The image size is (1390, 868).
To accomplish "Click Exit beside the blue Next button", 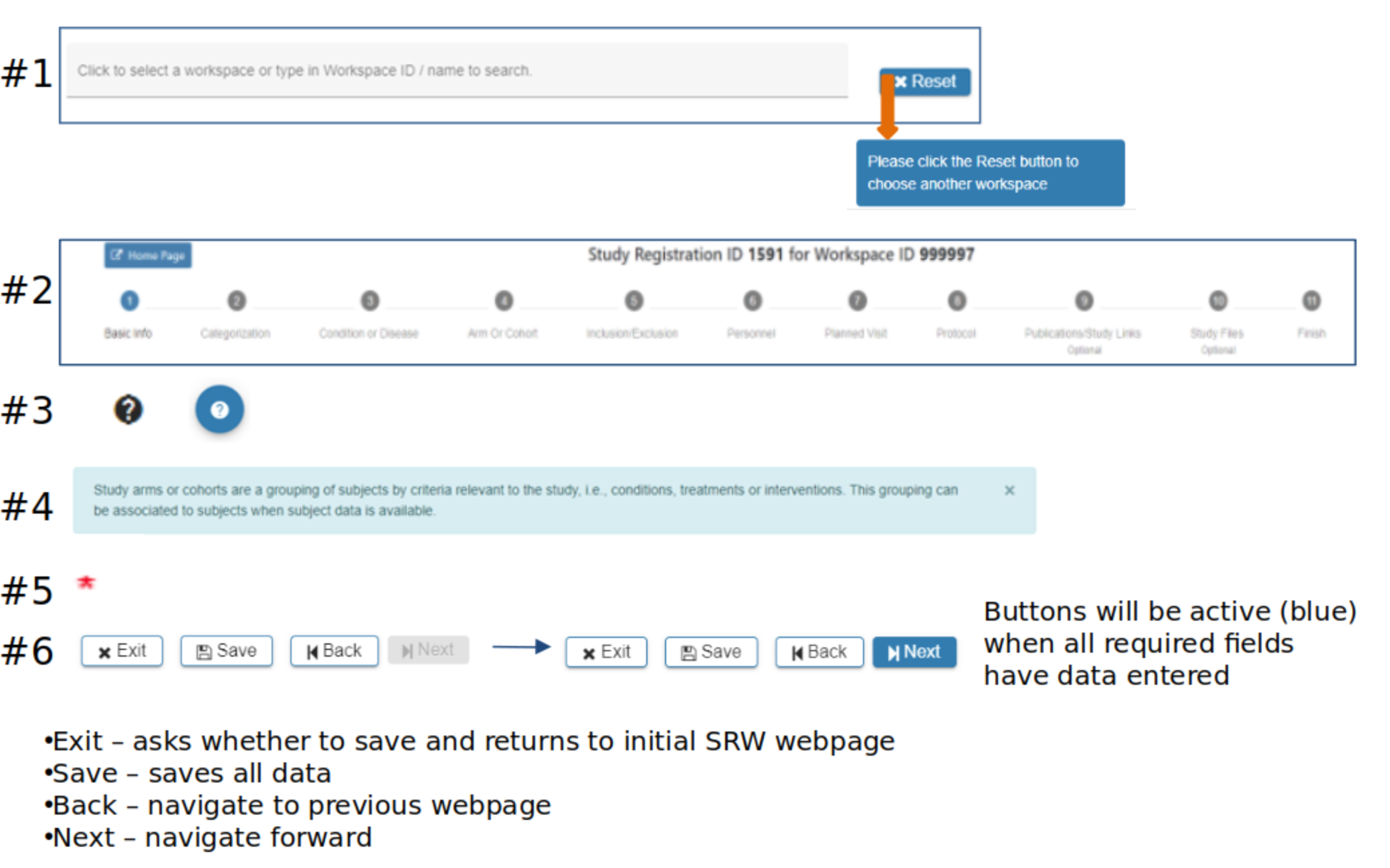I will pyautogui.click(x=606, y=652).
